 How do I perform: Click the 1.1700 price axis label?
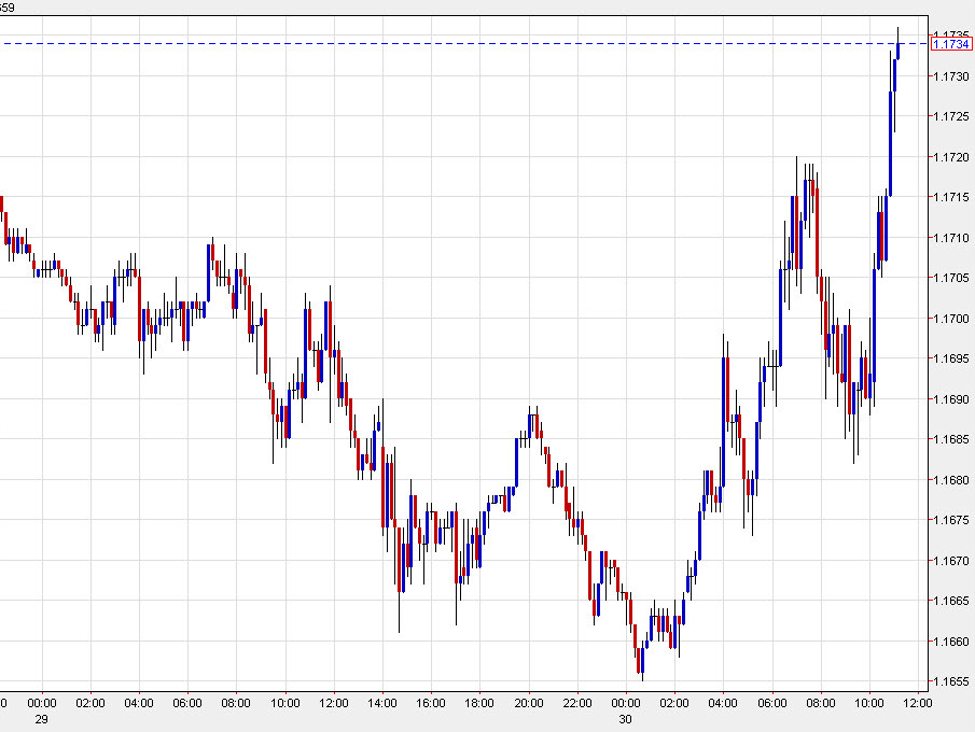(949, 319)
